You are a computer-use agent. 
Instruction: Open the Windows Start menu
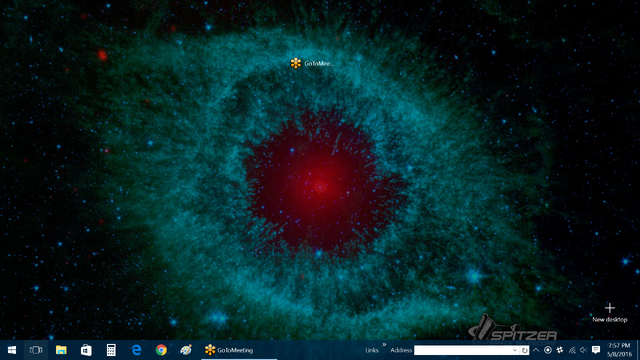point(12,350)
